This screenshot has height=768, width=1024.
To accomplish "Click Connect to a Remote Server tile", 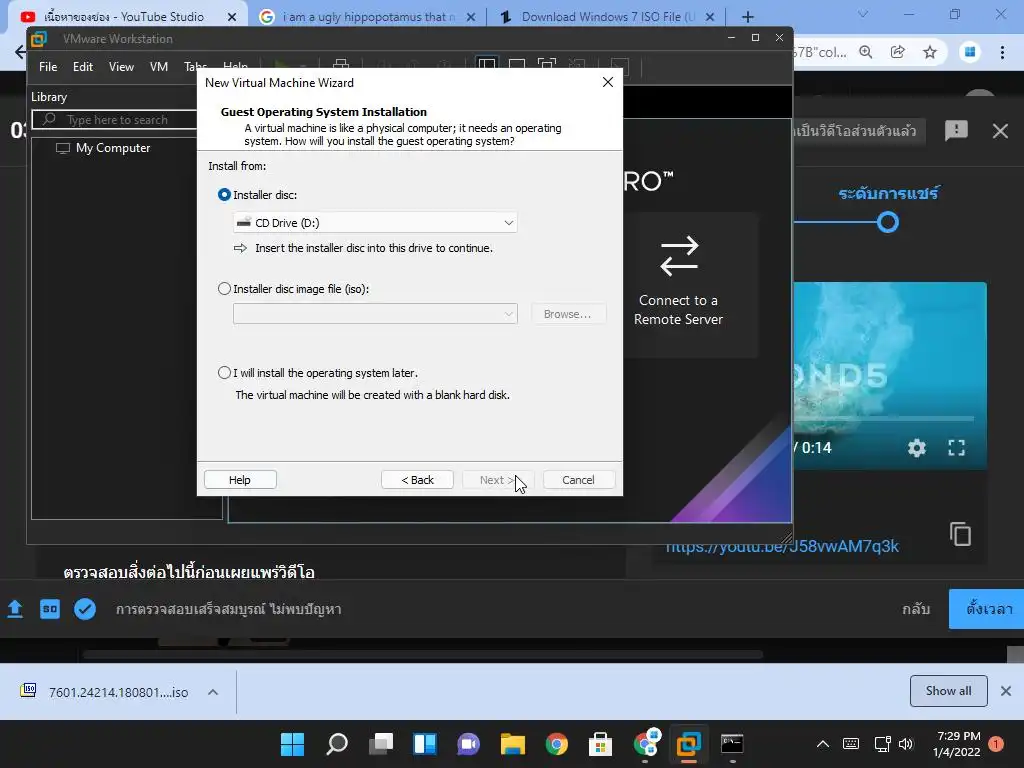I will [679, 284].
